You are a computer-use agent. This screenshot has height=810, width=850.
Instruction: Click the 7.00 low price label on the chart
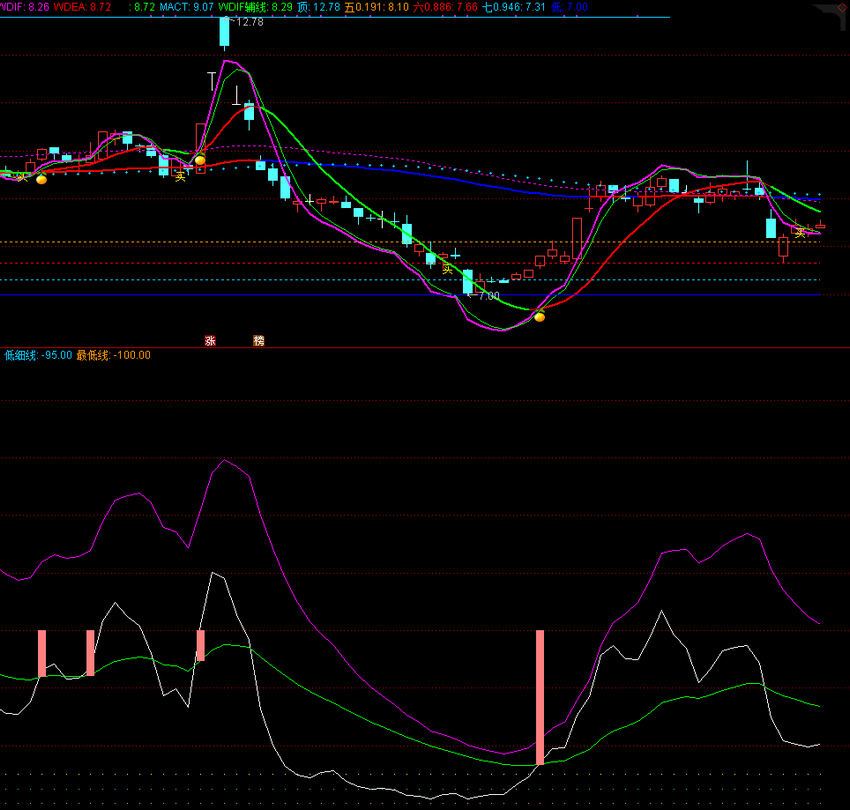(489, 295)
